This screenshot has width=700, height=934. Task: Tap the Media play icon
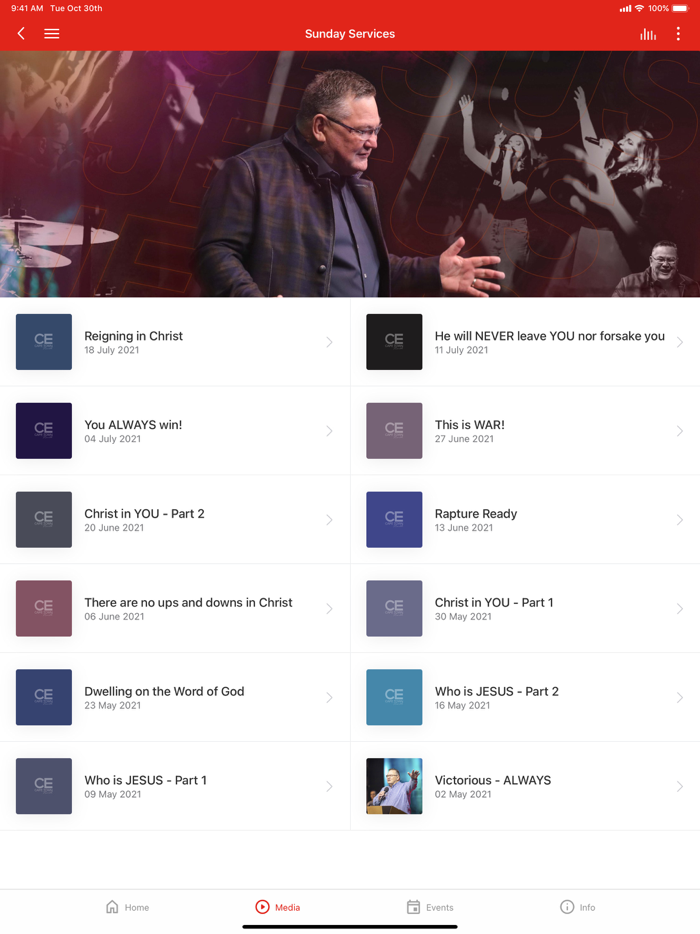262,907
